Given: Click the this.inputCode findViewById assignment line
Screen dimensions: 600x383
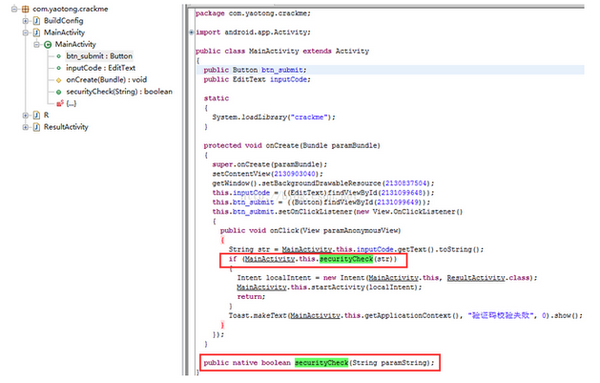Looking at the screenshot, I should [x=323, y=193].
